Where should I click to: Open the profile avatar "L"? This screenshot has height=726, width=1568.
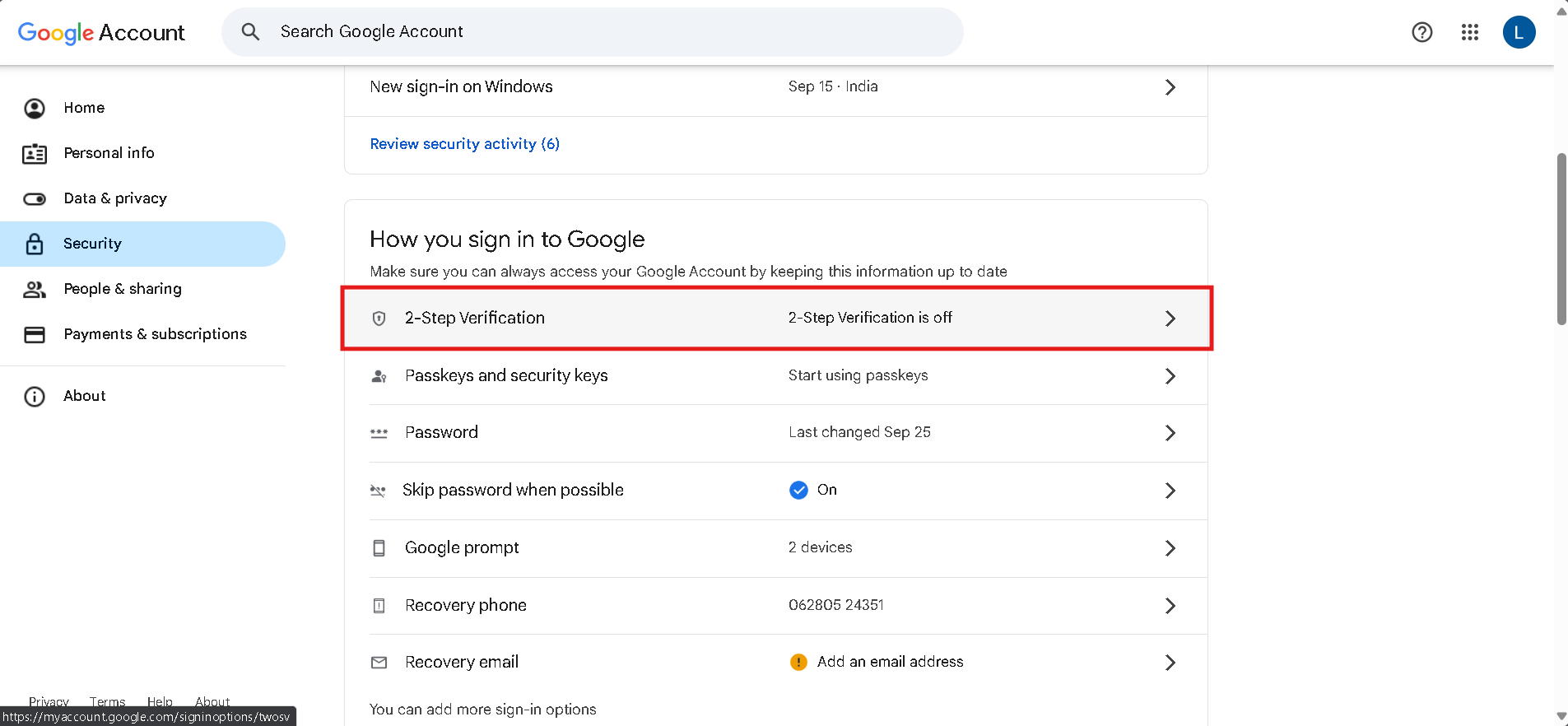point(1519,32)
